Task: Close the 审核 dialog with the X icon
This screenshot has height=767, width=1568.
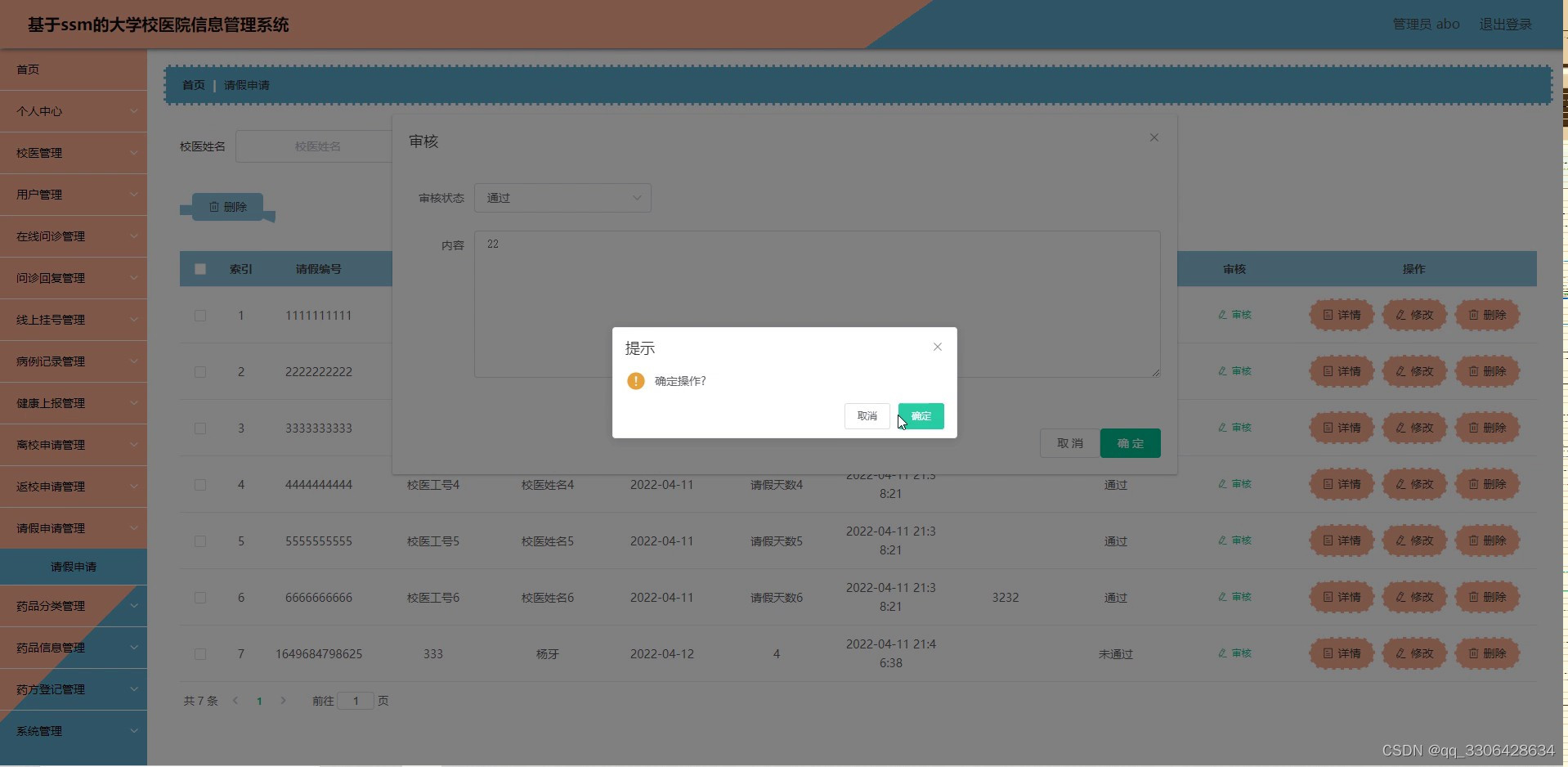Action: pyautogui.click(x=1154, y=137)
